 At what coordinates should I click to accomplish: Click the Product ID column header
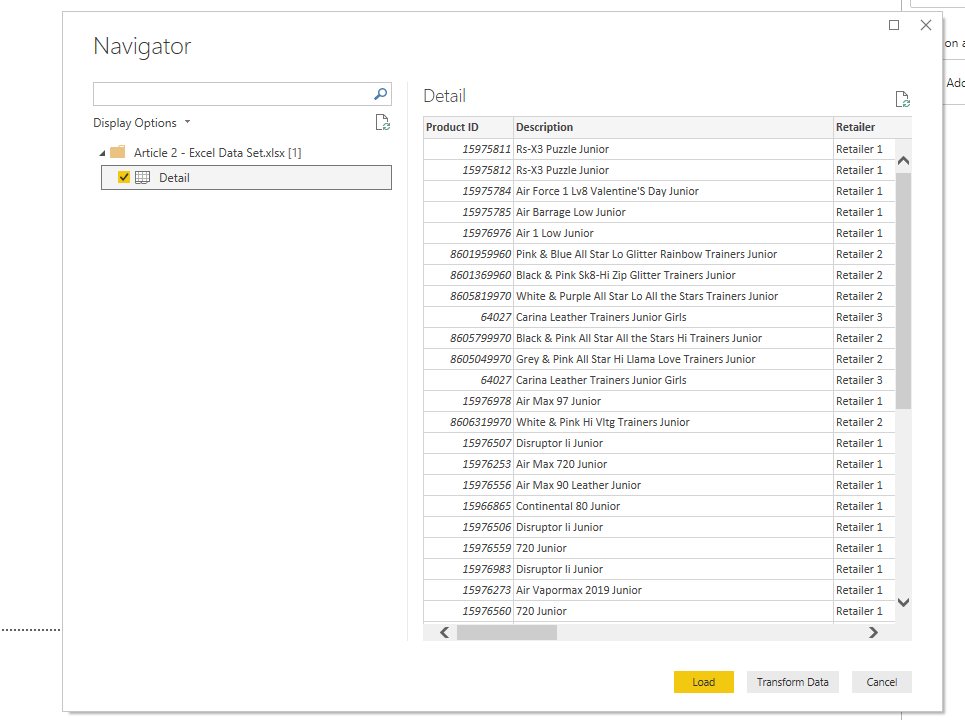click(x=468, y=127)
